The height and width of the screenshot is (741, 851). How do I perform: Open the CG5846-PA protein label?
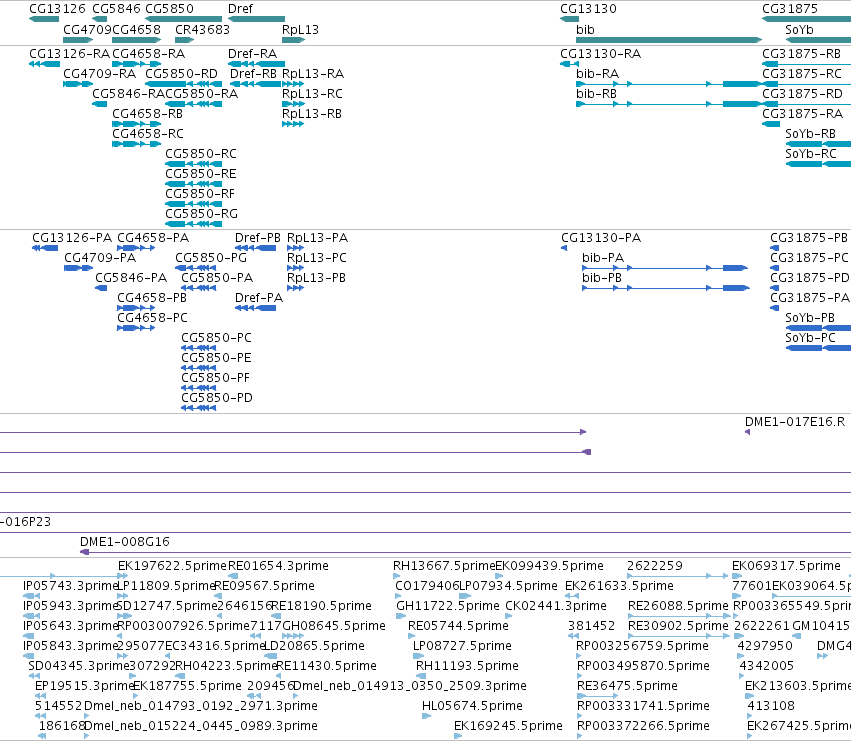131,278
